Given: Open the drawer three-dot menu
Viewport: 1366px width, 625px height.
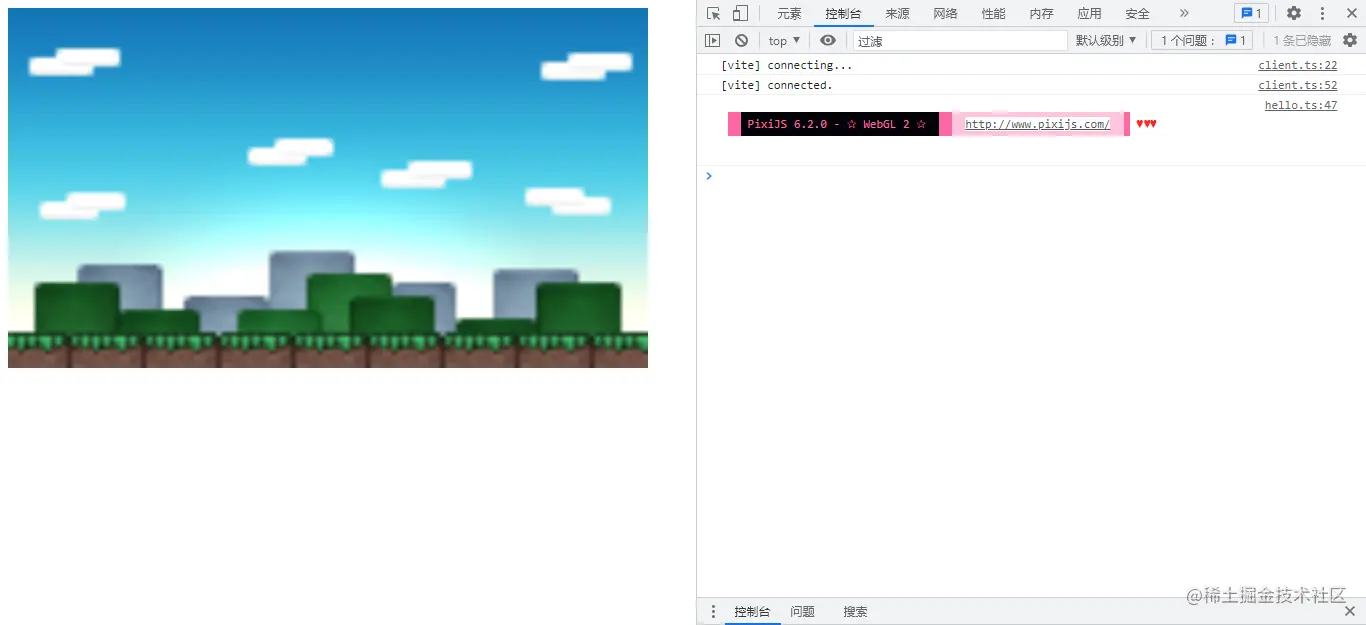Looking at the screenshot, I should click(713, 611).
